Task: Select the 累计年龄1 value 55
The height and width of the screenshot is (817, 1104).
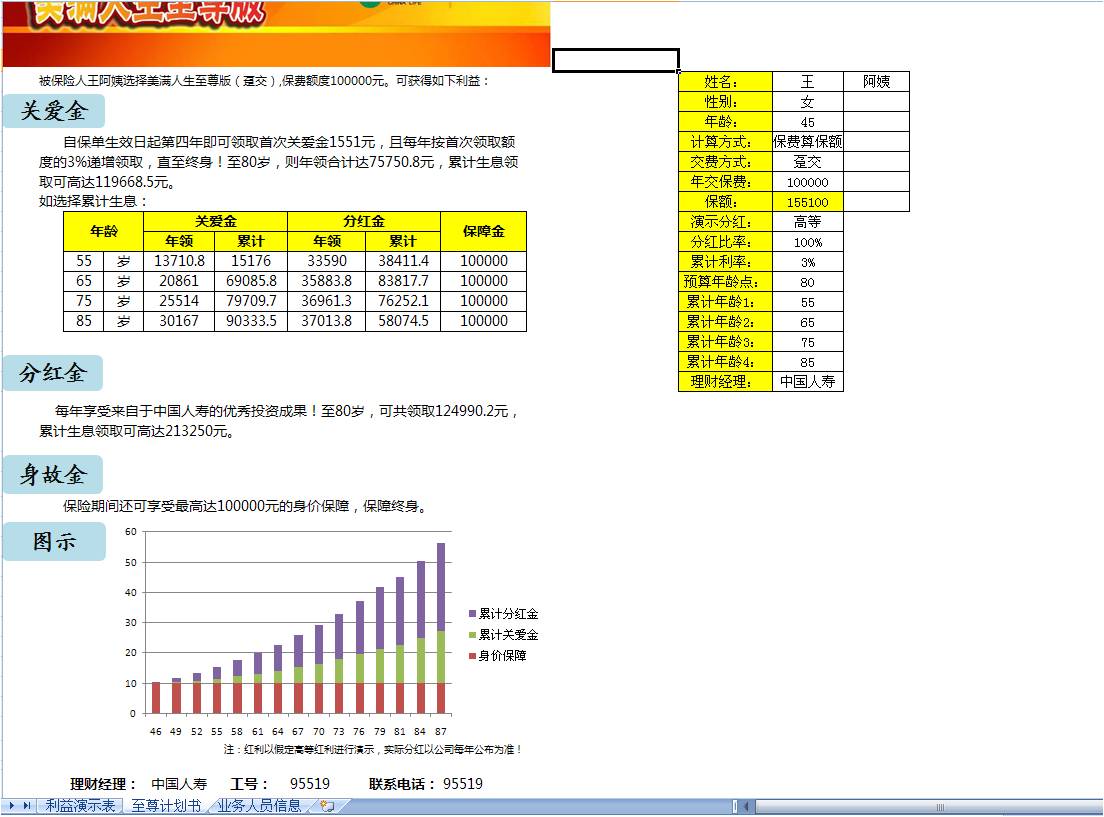Action: (808, 302)
